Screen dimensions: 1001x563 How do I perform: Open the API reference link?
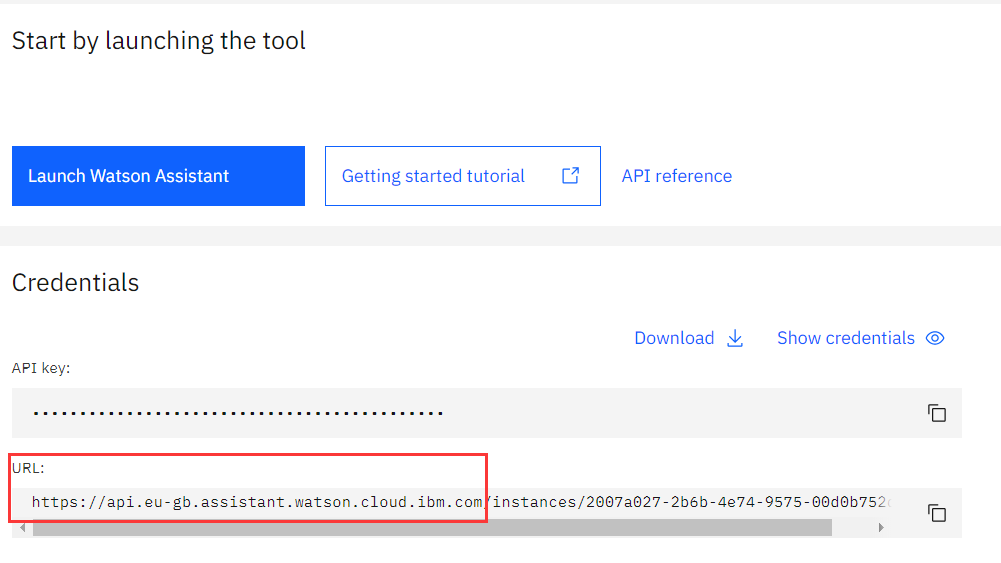pyautogui.click(x=676, y=176)
